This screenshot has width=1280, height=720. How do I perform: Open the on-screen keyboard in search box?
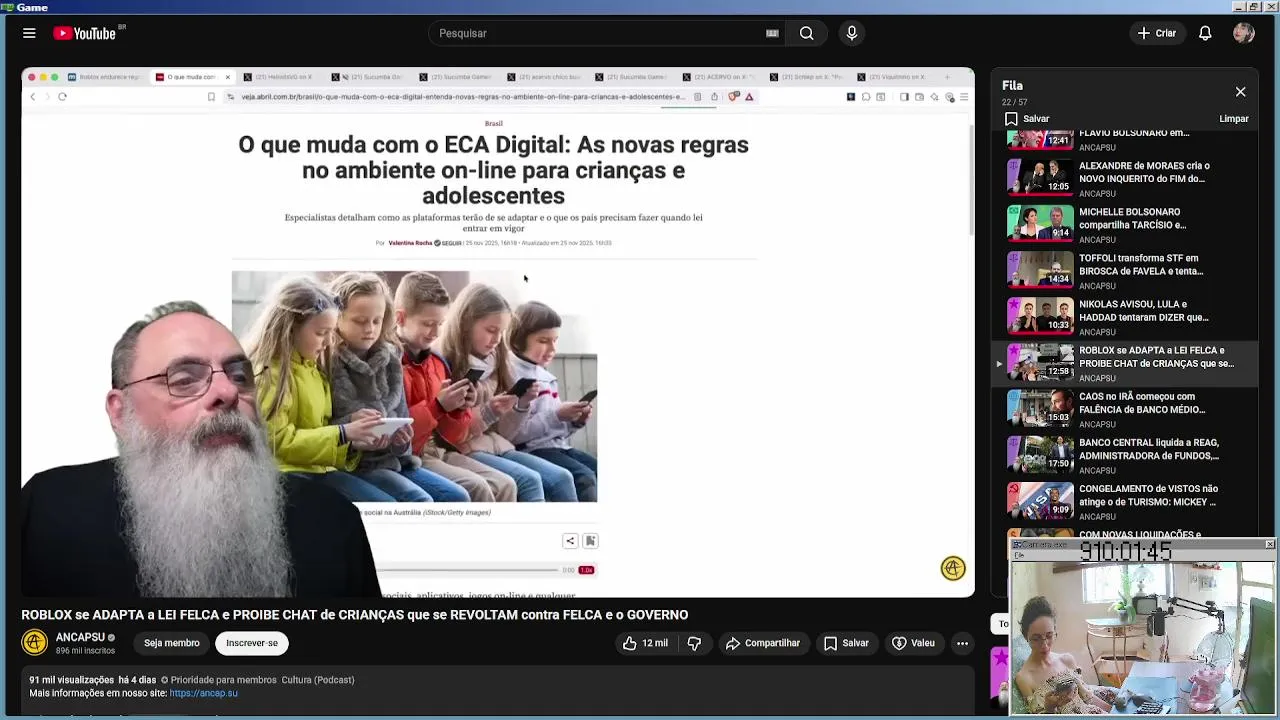(772, 33)
